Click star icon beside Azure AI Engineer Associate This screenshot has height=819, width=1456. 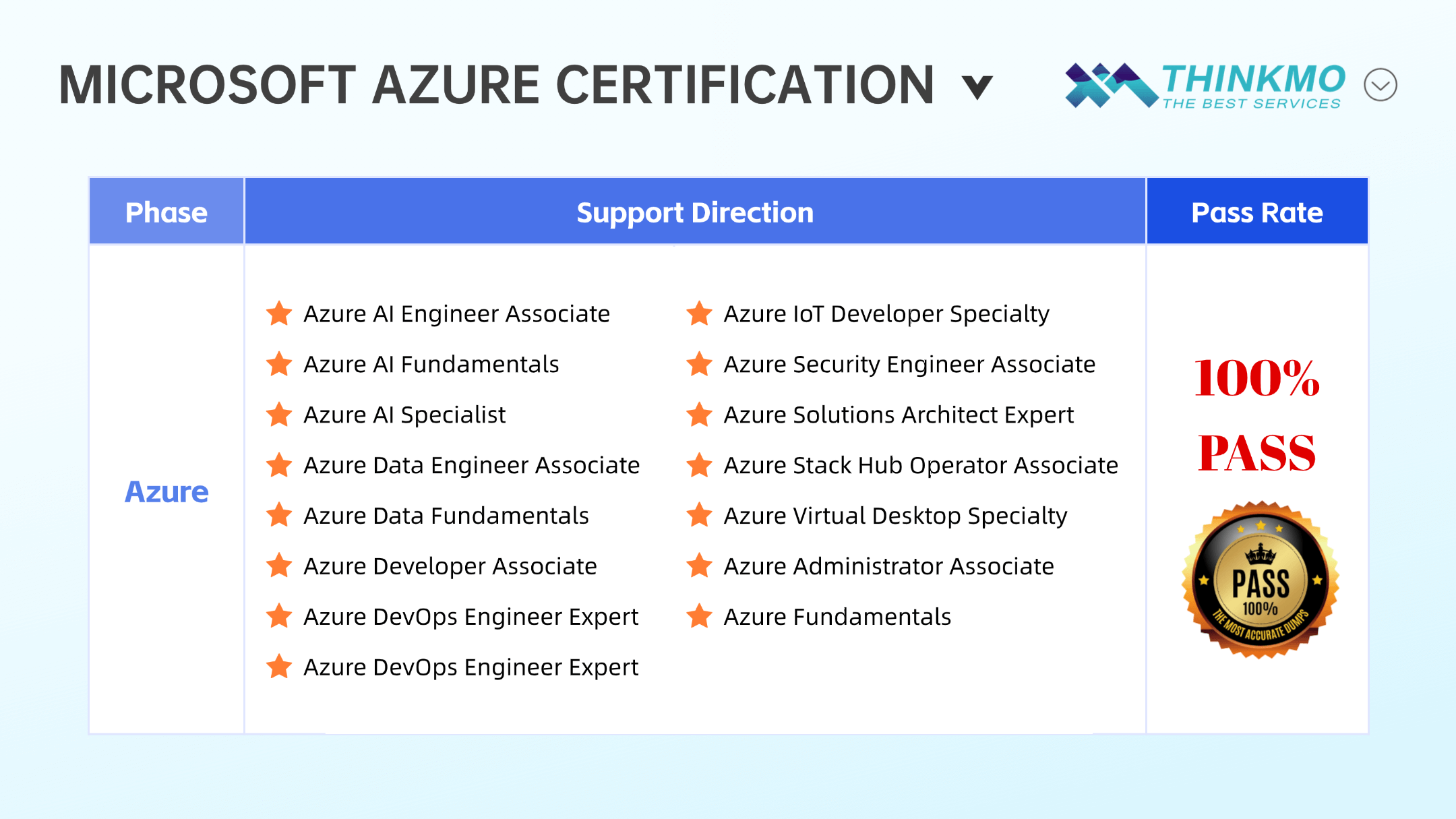(279, 313)
